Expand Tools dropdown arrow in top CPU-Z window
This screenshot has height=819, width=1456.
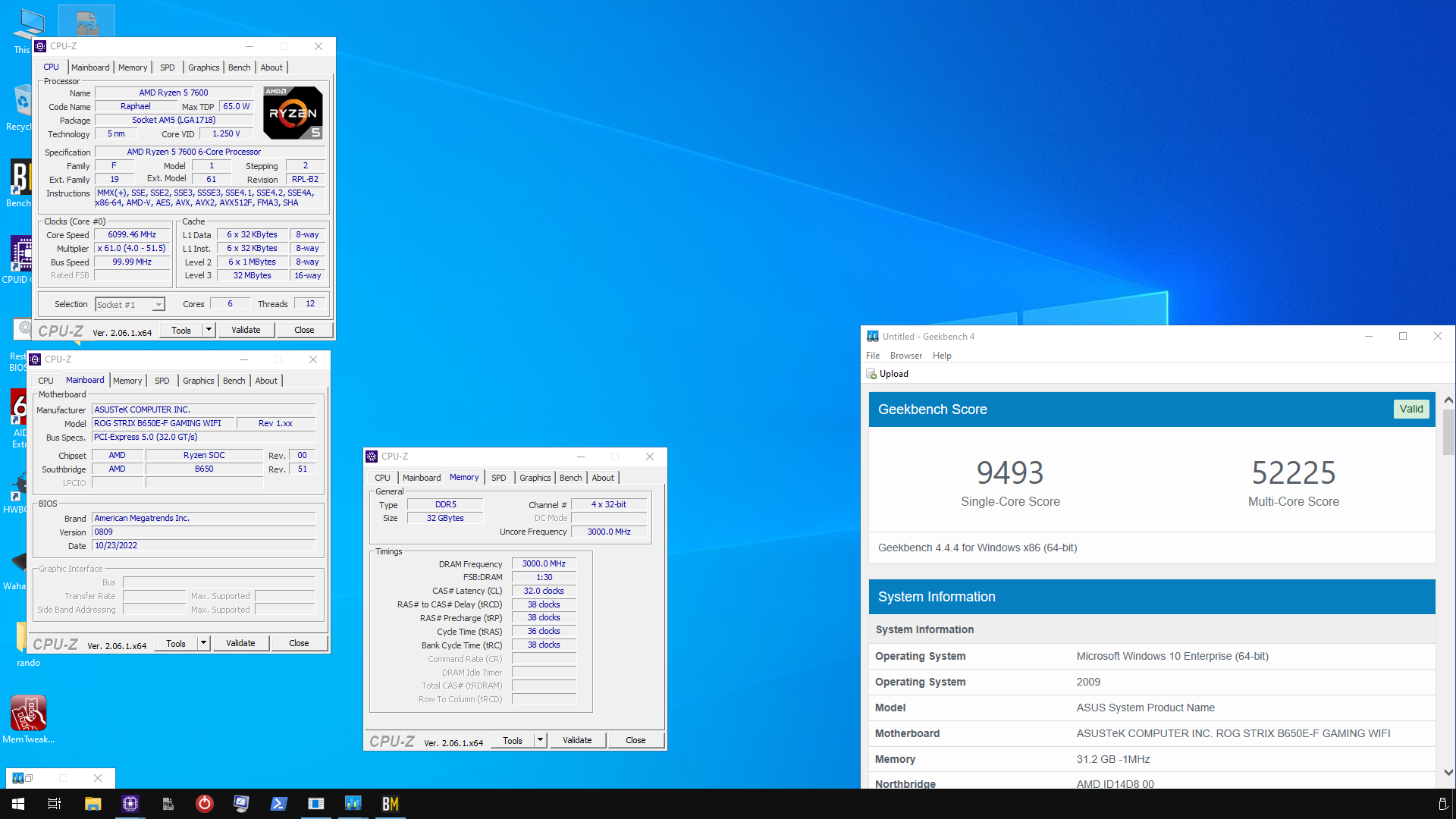pos(209,330)
